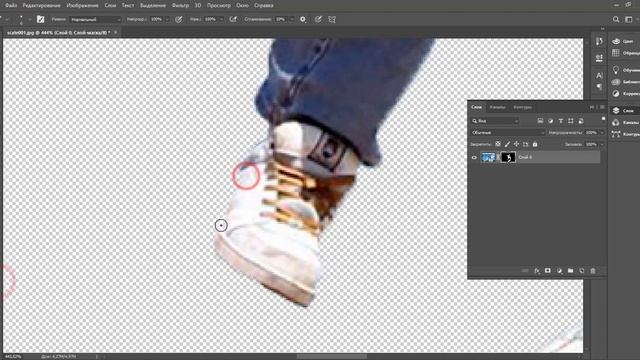Screen dimensions: 640x360
Task: Toggle adjustment layer filter icon
Action: click(551, 121)
